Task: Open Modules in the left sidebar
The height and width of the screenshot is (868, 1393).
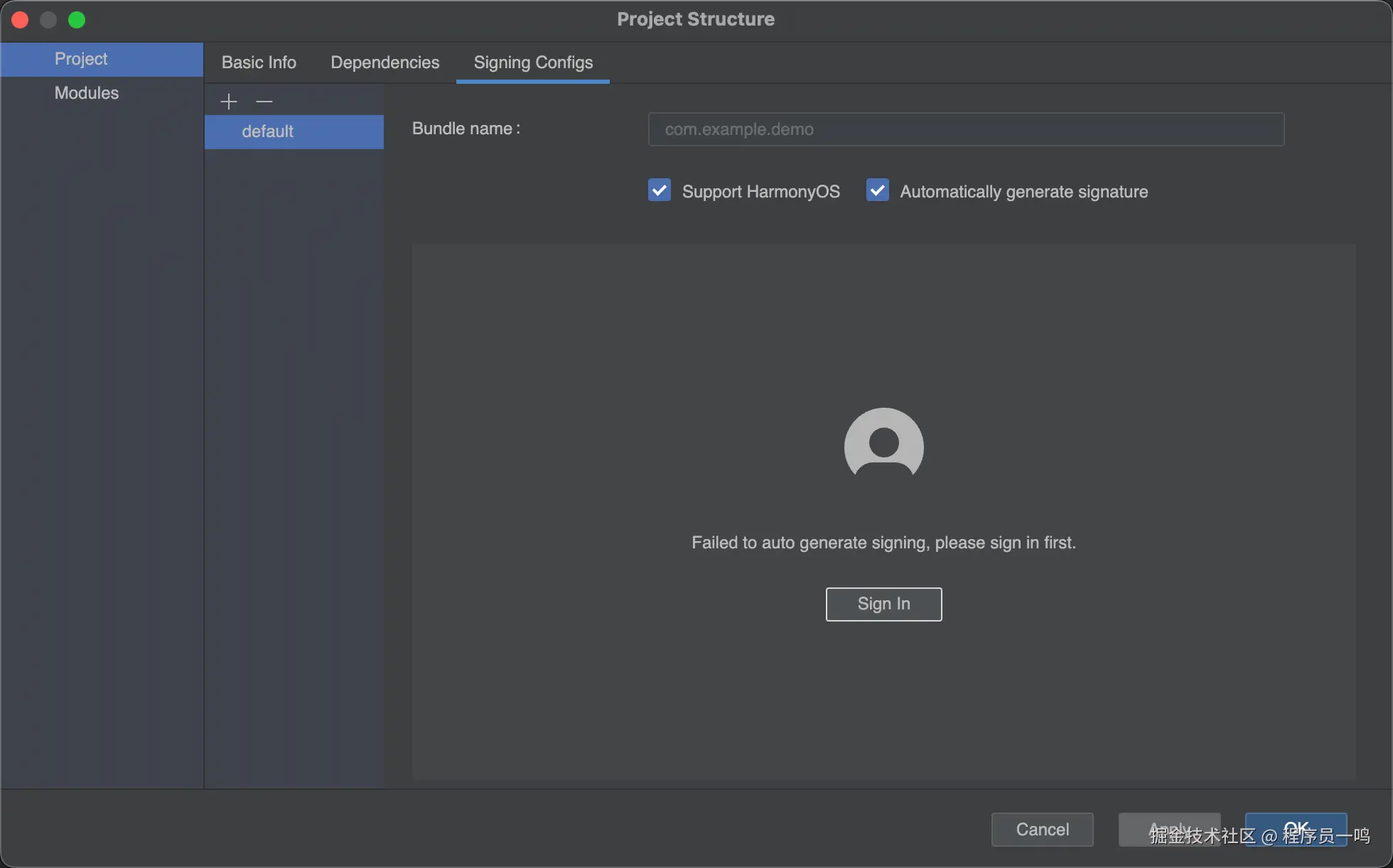Action: tap(87, 93)
